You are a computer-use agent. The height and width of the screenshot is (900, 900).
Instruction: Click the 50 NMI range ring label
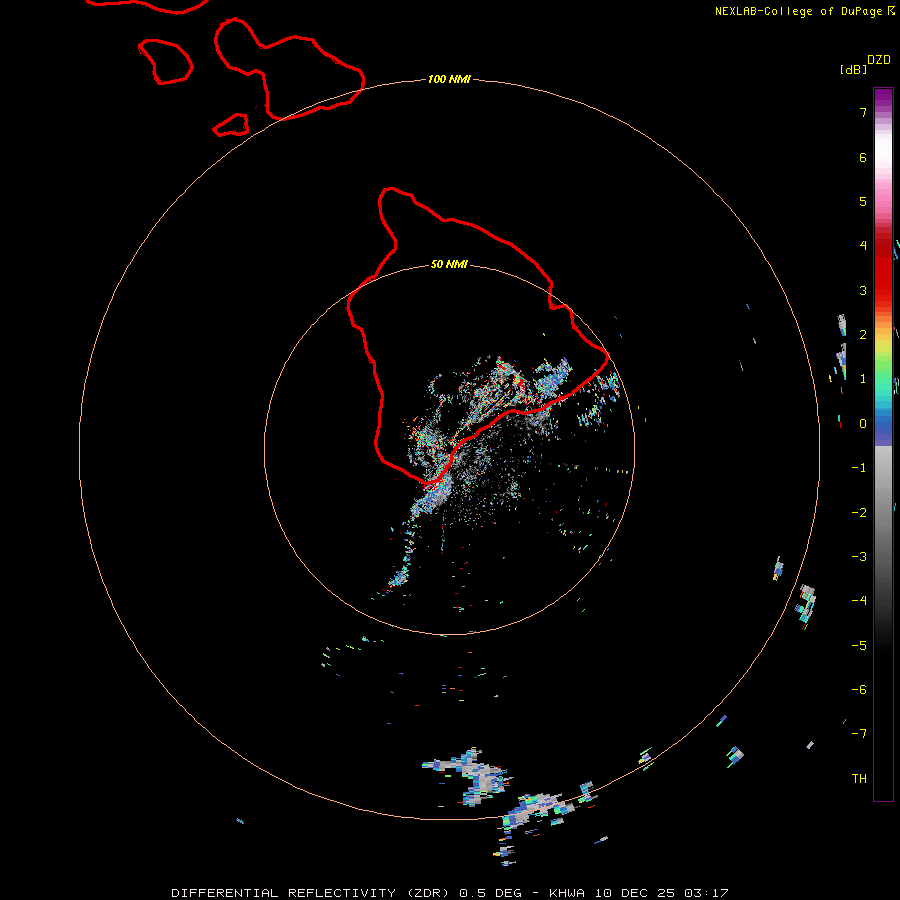449,264
